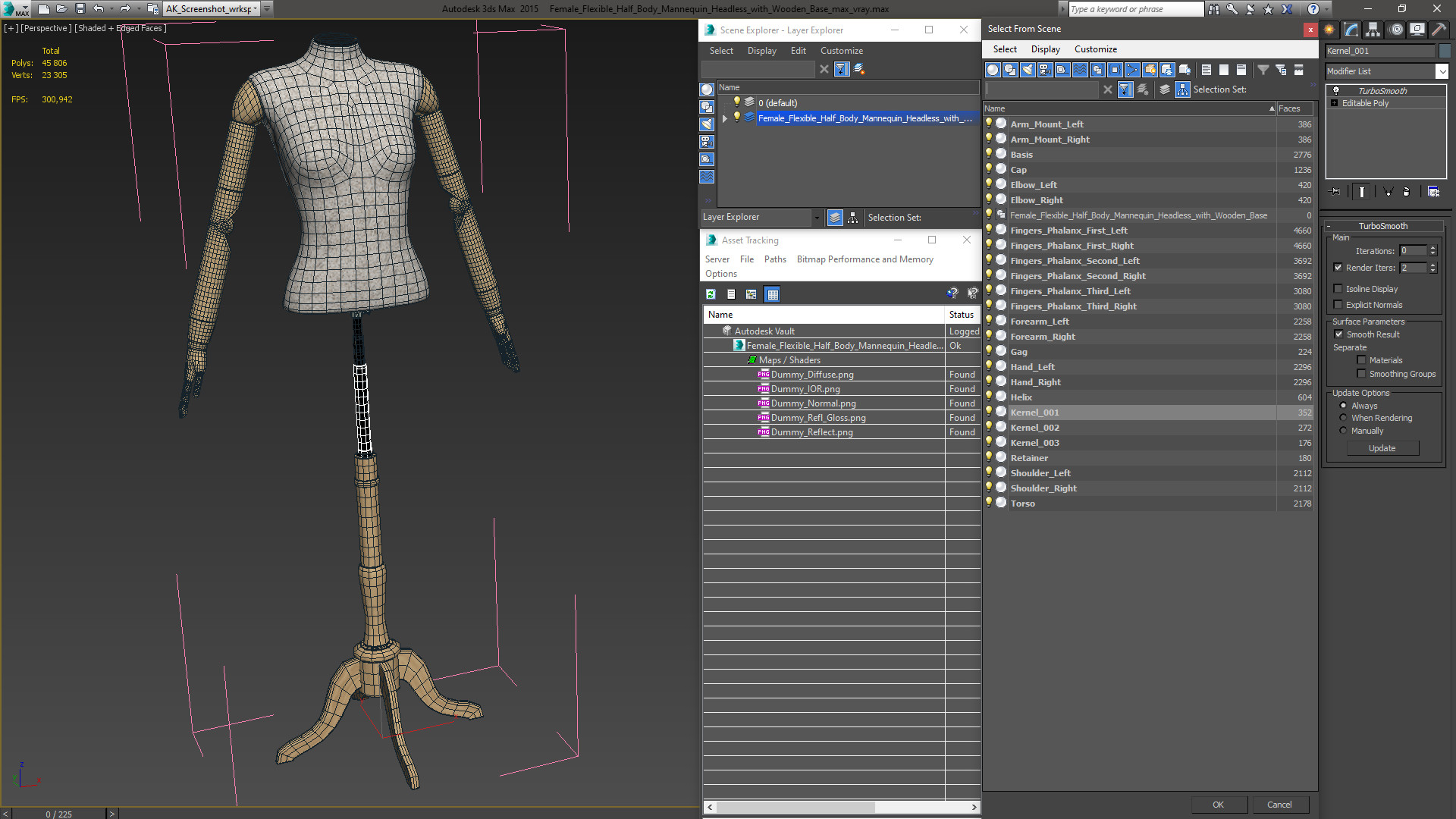Click Cancel button in Select From Scene
The width and height of the screenshot is (1456, 819).
point(1279,805)
